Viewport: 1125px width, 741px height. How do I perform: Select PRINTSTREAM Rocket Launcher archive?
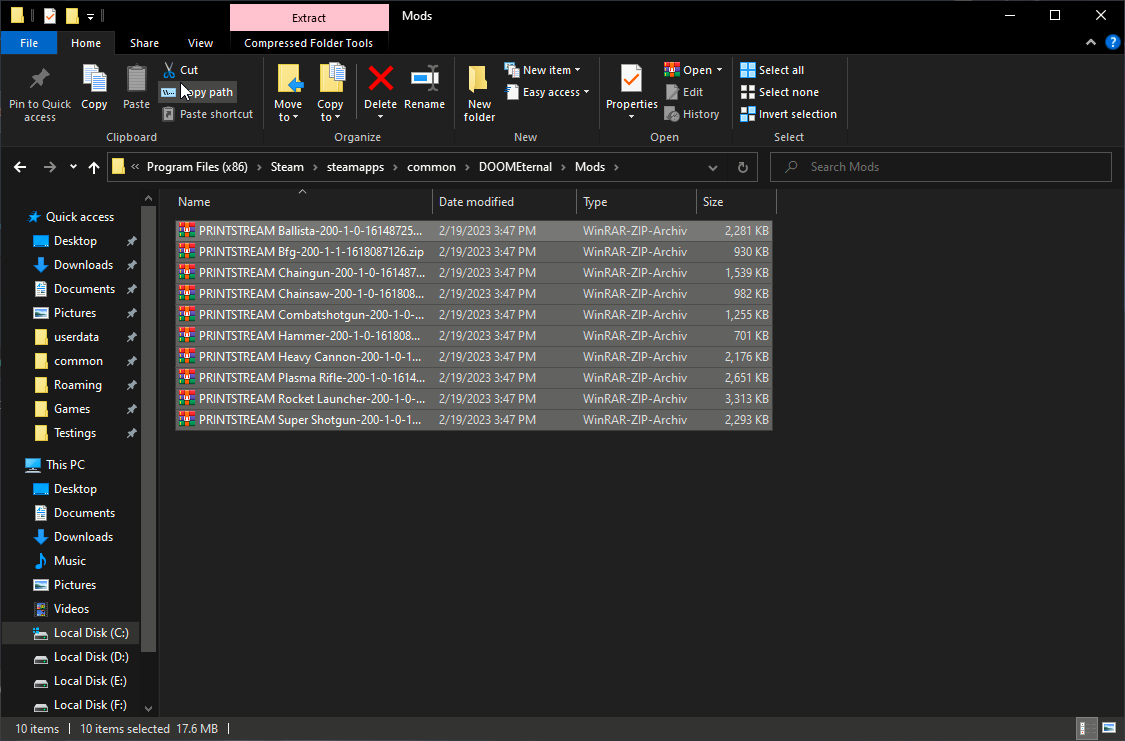click(474, 399)
